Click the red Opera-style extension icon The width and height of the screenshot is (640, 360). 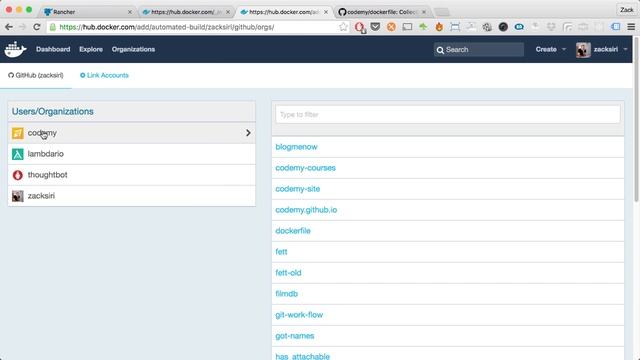360,27
